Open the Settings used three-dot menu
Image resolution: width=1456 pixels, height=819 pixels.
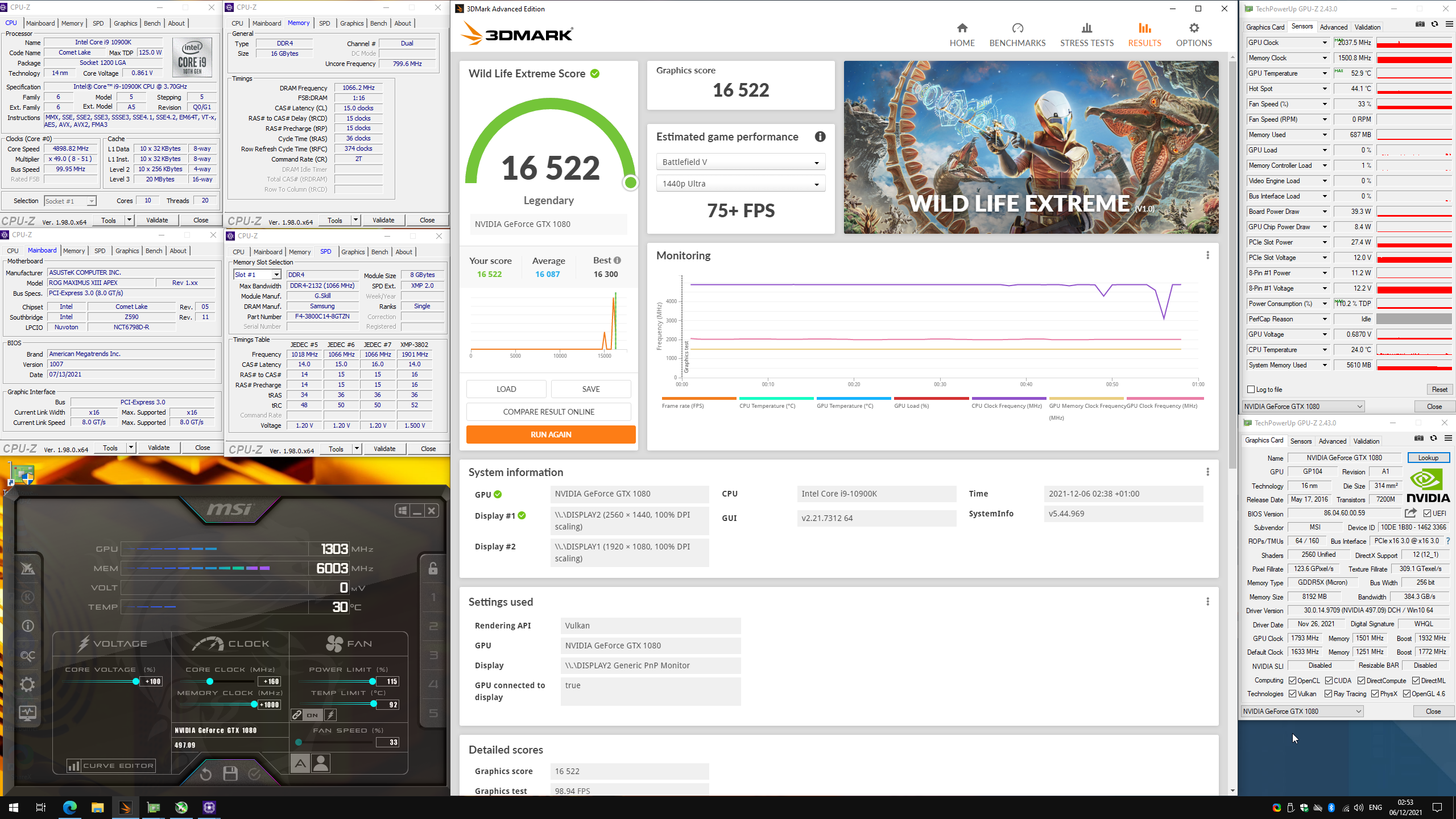[1207, 602]
